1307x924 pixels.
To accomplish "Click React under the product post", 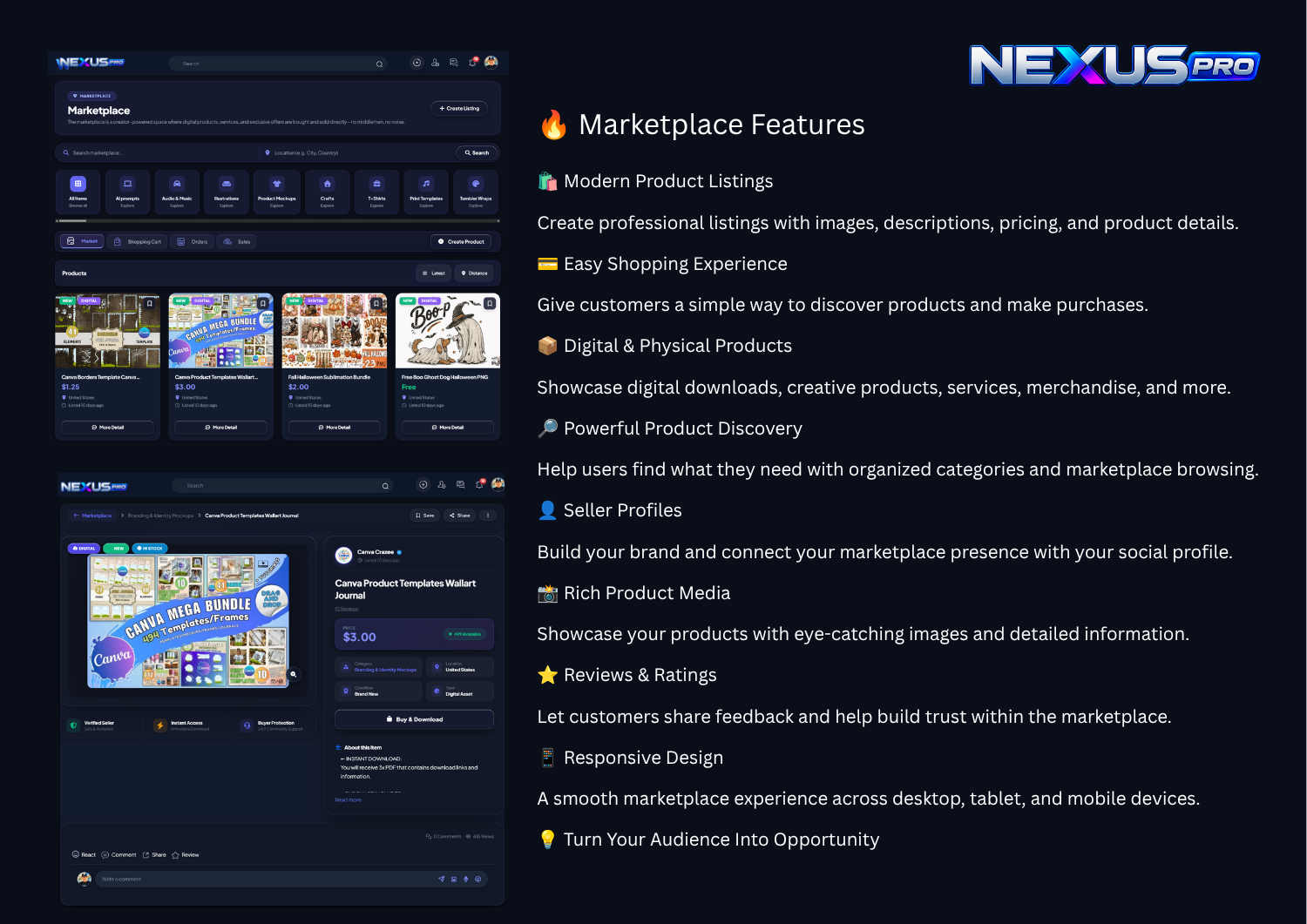I will click(x=84, y=855).
